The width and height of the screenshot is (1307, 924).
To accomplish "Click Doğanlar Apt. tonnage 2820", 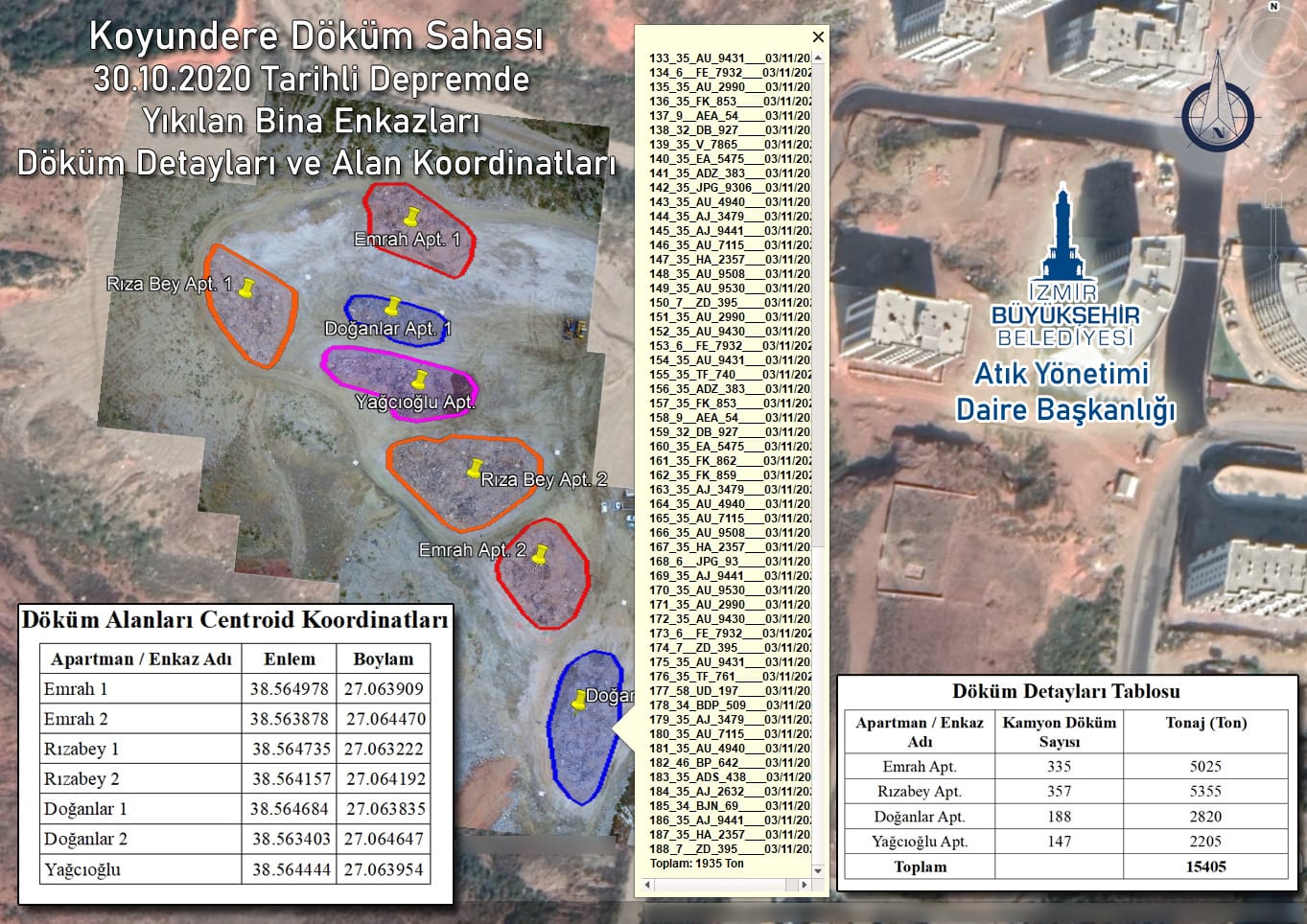I will [1206, 817].
